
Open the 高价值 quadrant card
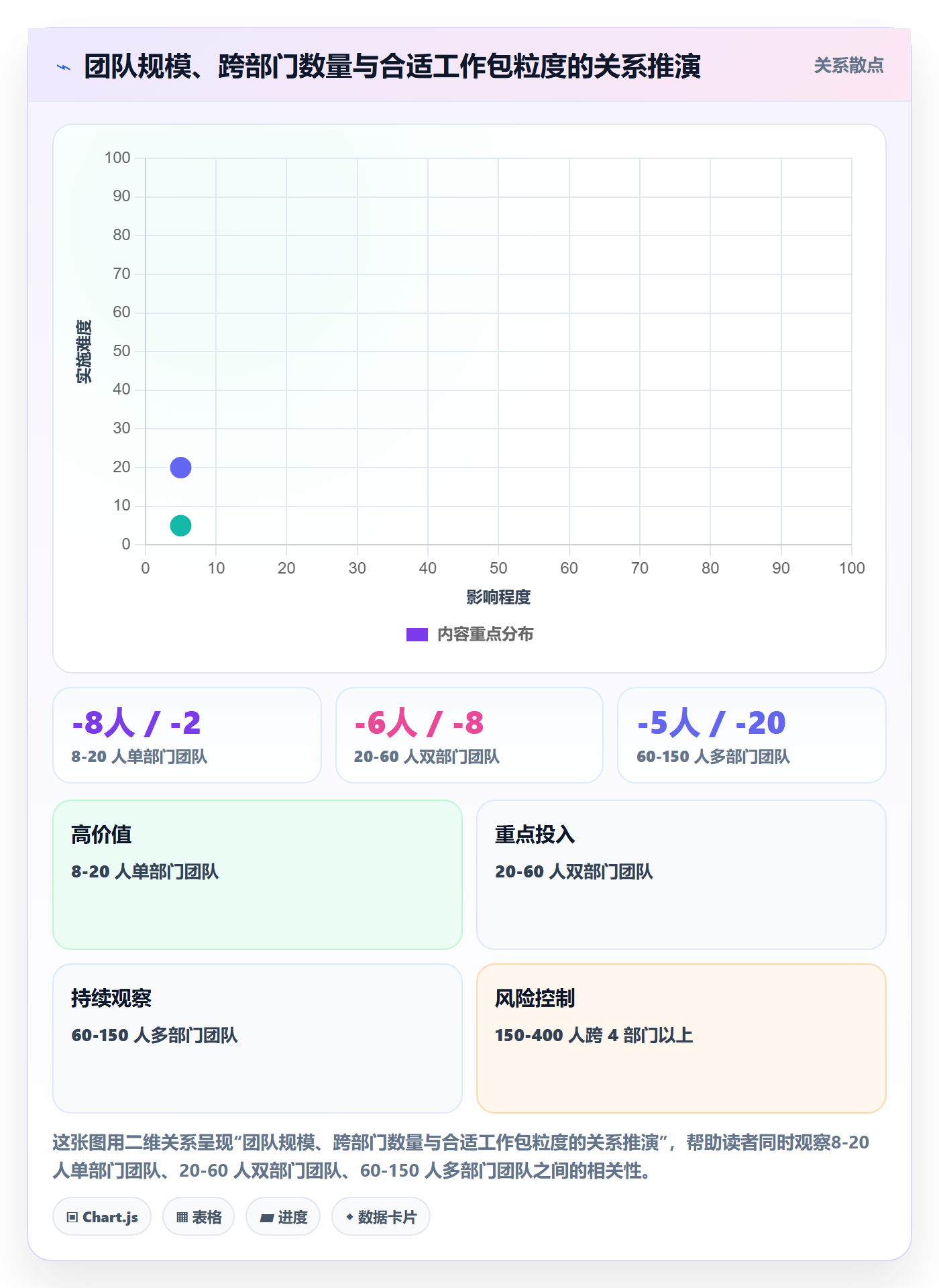pos(258,875)
